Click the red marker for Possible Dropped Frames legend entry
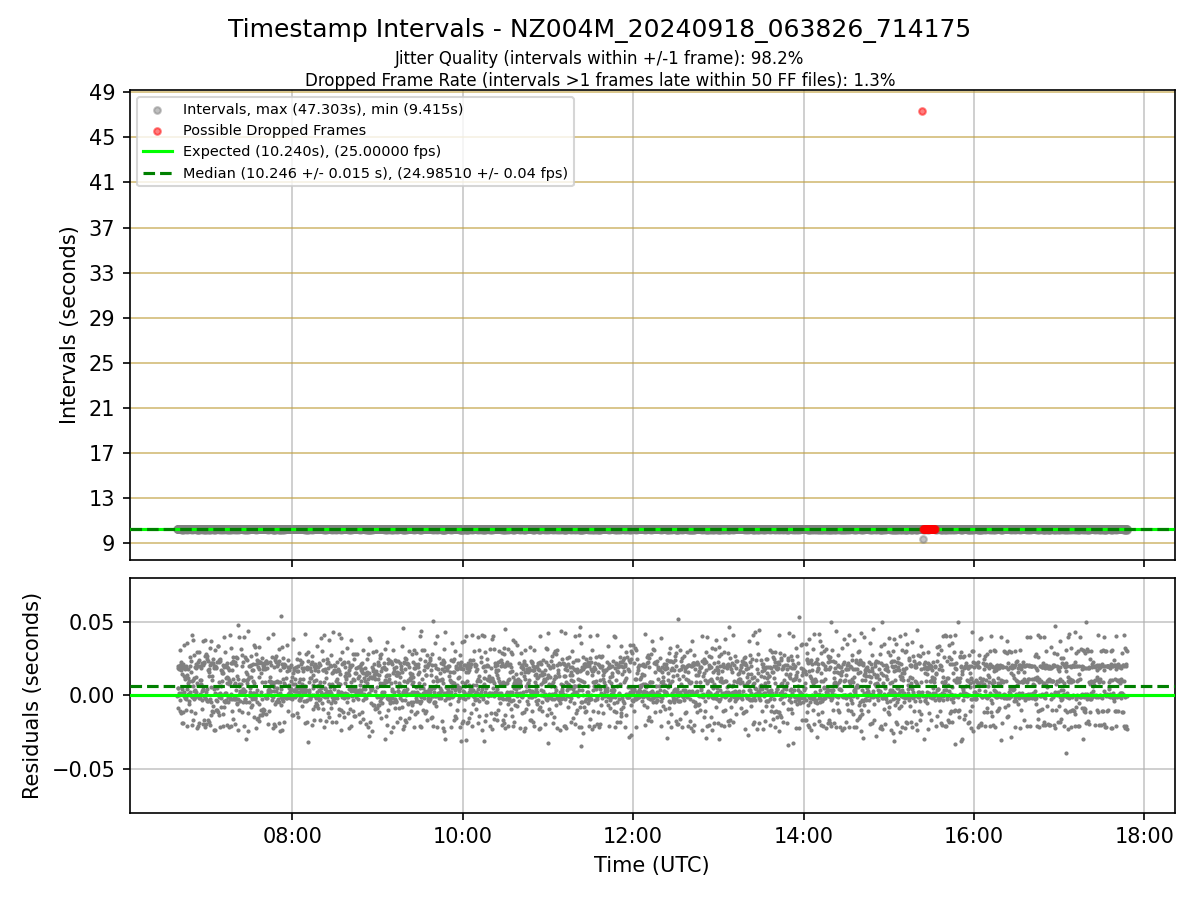Viewport: 1200px width, 900px height. pyautogui.click(x=157, y=131)
